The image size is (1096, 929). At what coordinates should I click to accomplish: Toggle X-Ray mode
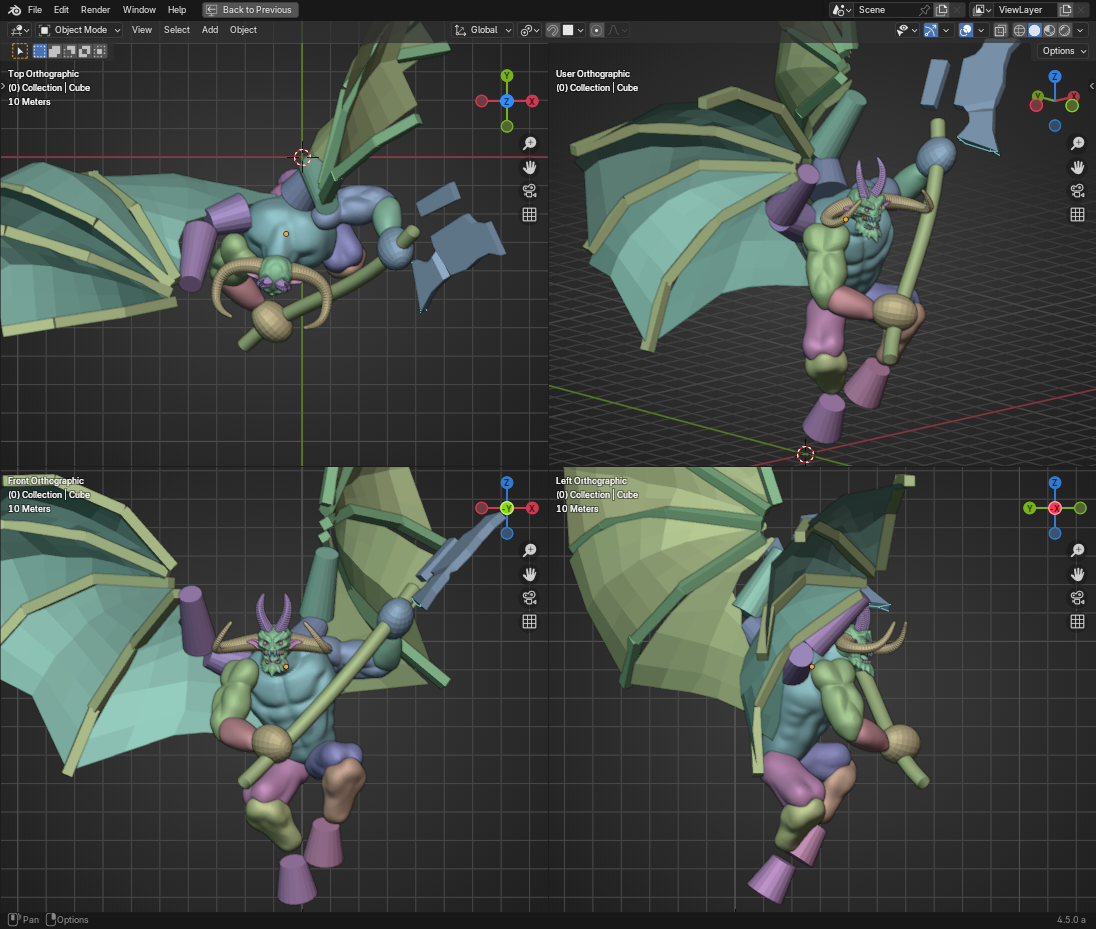pyautogui.click(x=1000, y=30)
